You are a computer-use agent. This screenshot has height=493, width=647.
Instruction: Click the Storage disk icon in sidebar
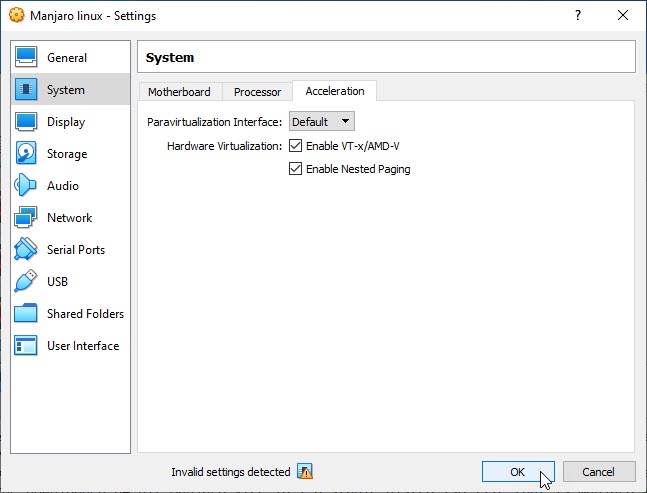click(26, 153)
